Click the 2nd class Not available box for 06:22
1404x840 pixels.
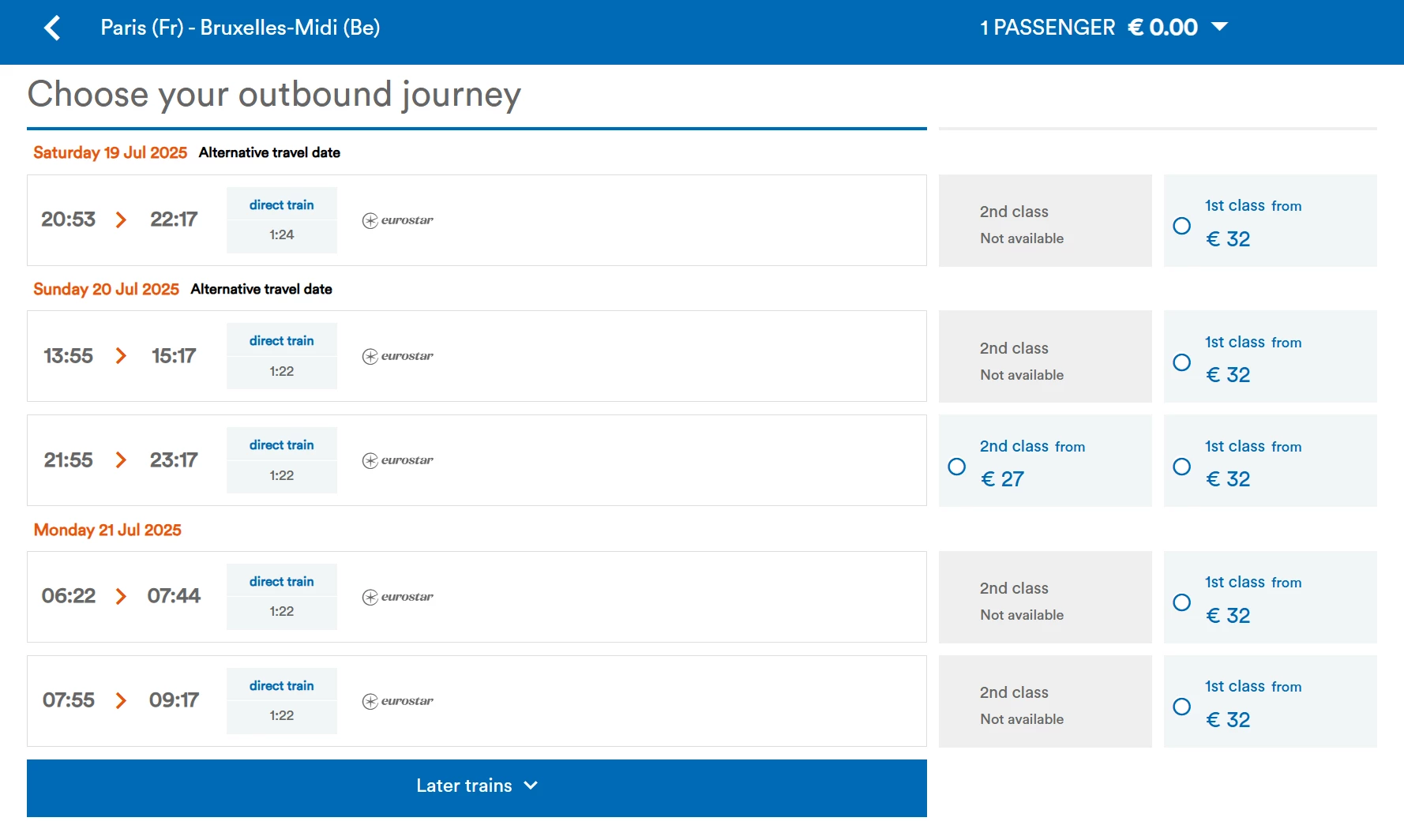coord(1045,597)
